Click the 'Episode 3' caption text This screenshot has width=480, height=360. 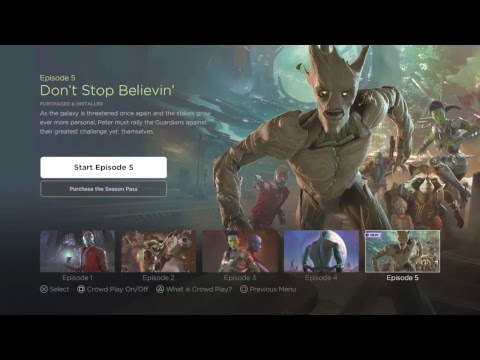click(x=240, y=278)
